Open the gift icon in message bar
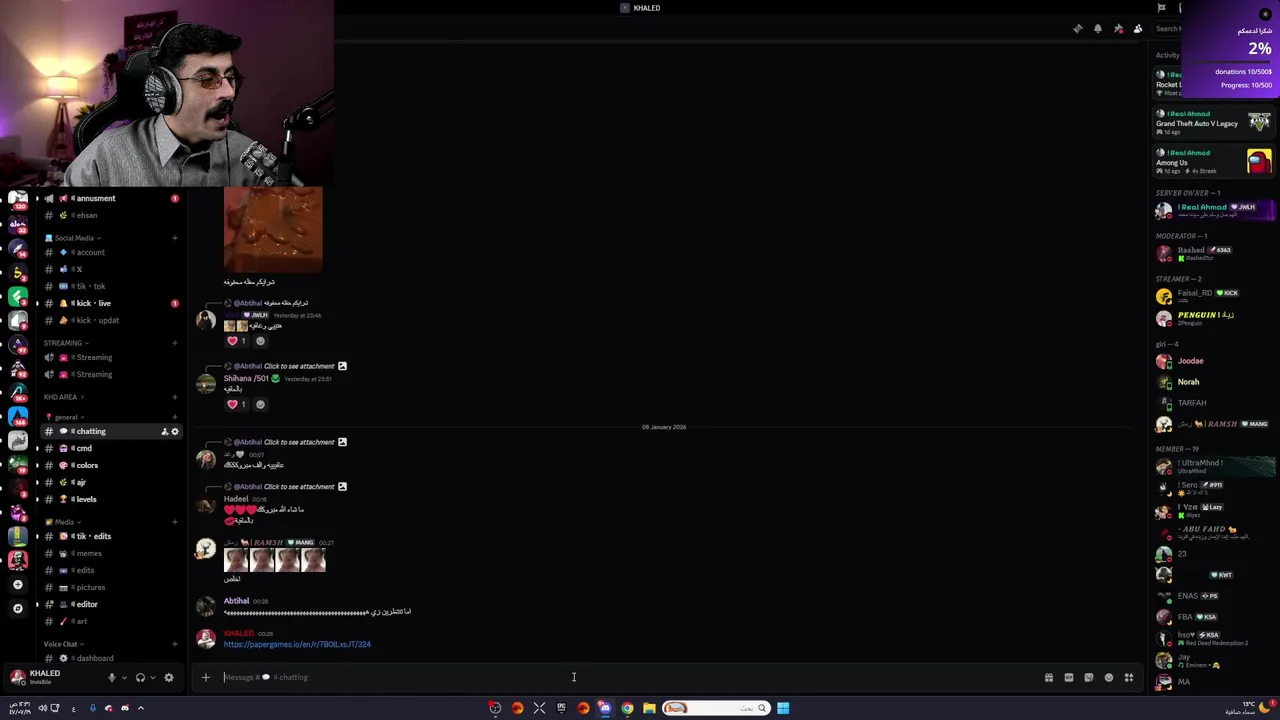1280x720 pixels. [1048, 677]
